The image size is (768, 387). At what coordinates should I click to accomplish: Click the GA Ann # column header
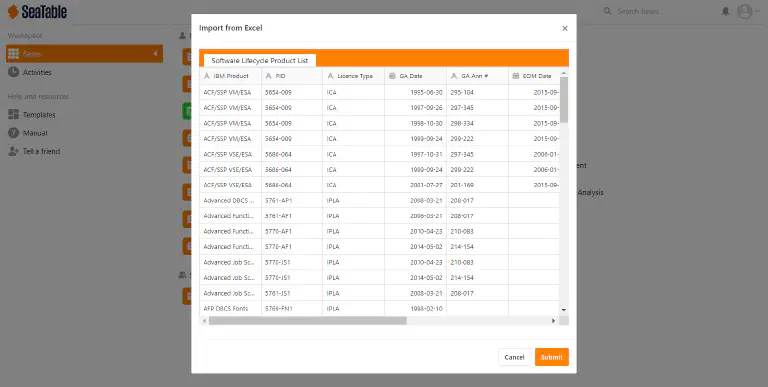pyautogui.click(x=477, y=76)
